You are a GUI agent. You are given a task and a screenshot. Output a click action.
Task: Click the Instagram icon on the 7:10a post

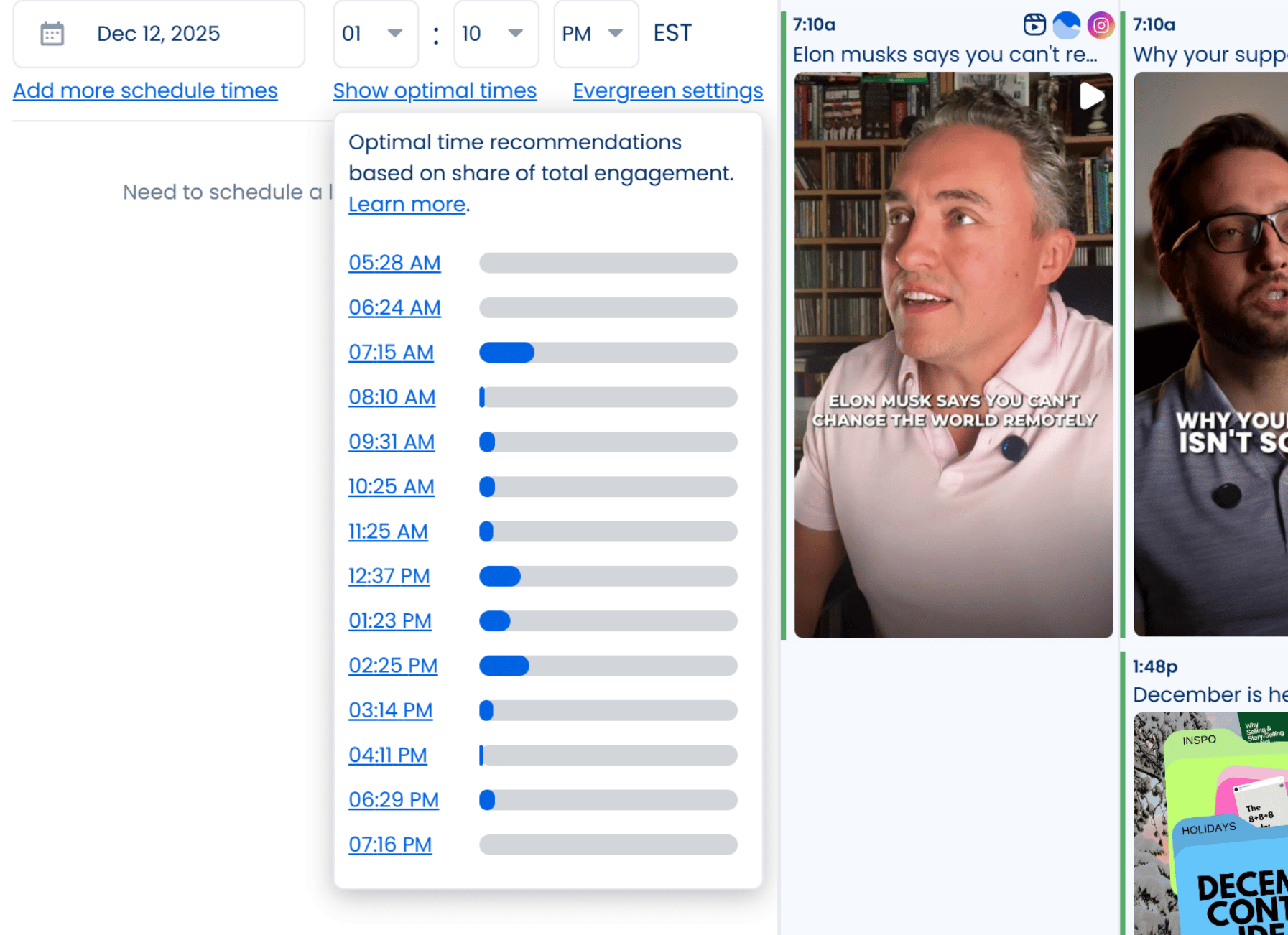pos(1100,25)
